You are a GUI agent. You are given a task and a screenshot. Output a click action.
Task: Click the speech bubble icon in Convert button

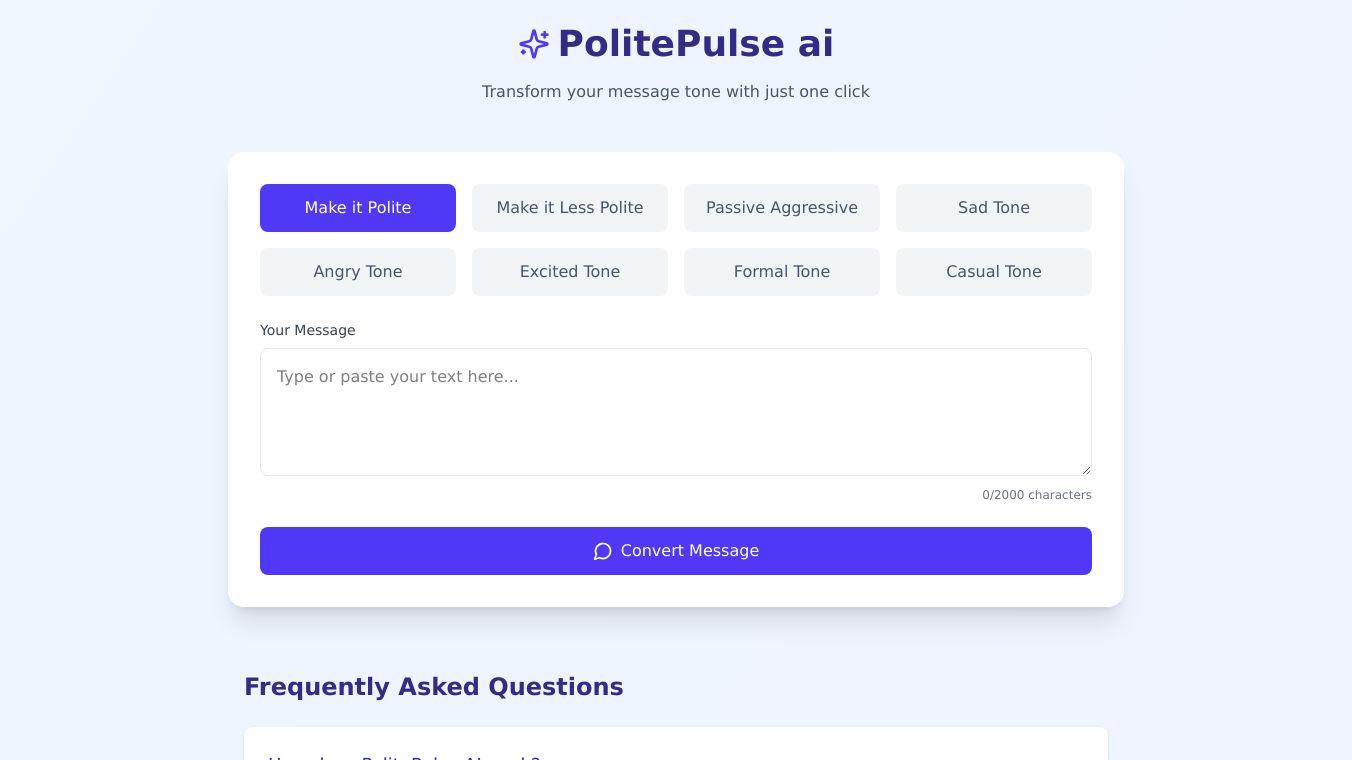(602, 551)
